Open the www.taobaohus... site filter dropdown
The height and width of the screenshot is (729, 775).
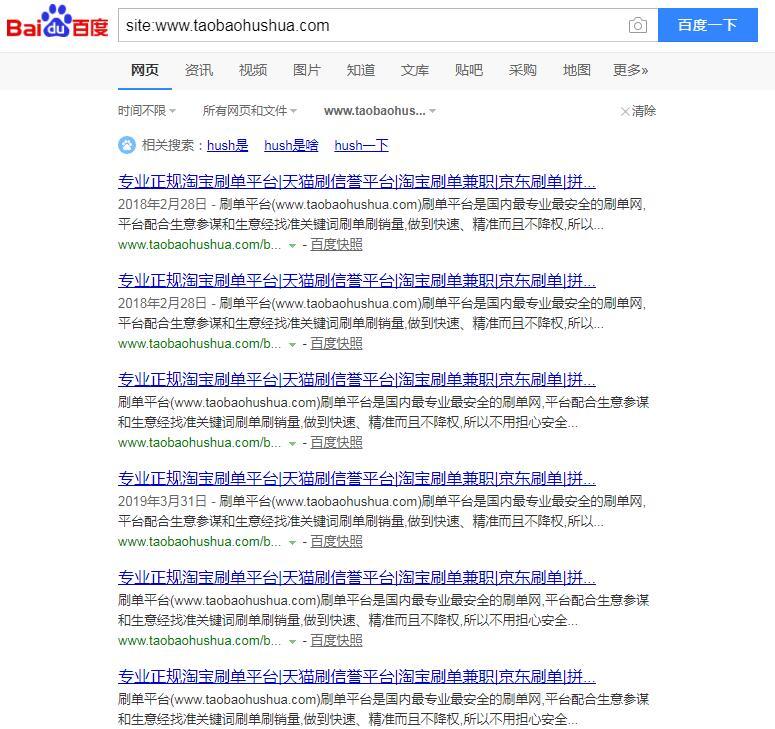tap(380, 111)
